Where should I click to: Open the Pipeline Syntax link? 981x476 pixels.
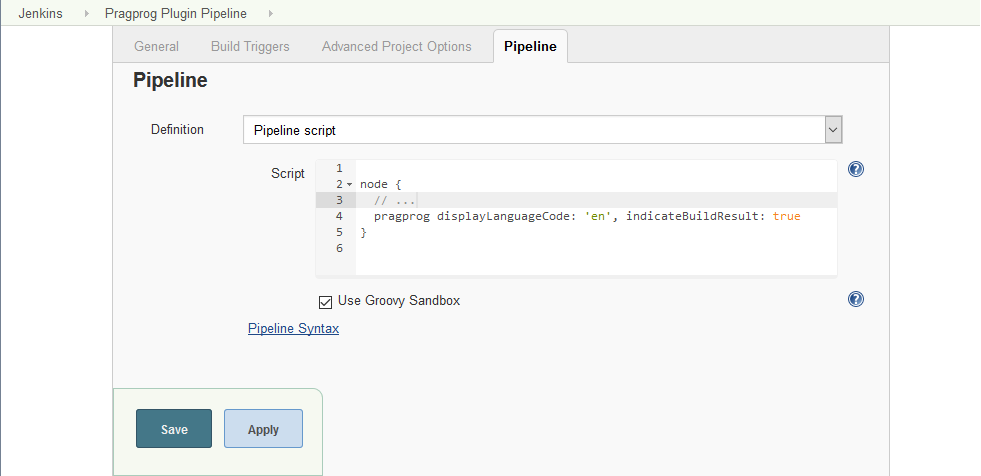pyautogui.click(x=293, y=328)
